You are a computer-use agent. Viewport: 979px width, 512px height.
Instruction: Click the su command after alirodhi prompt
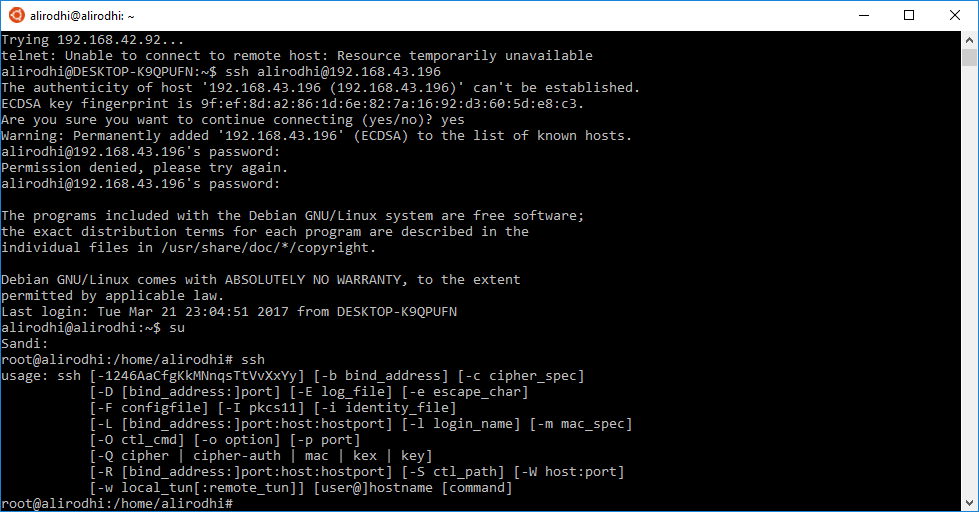[x=177, y=328]
